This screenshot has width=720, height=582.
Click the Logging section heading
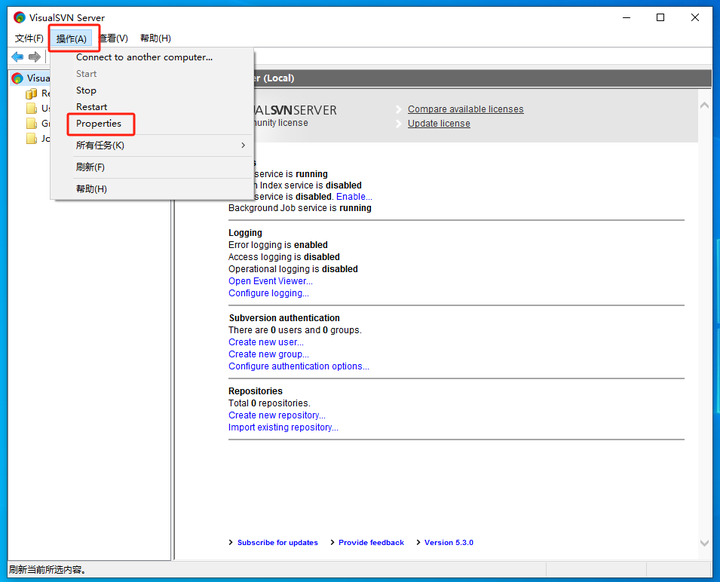point(245,233)
